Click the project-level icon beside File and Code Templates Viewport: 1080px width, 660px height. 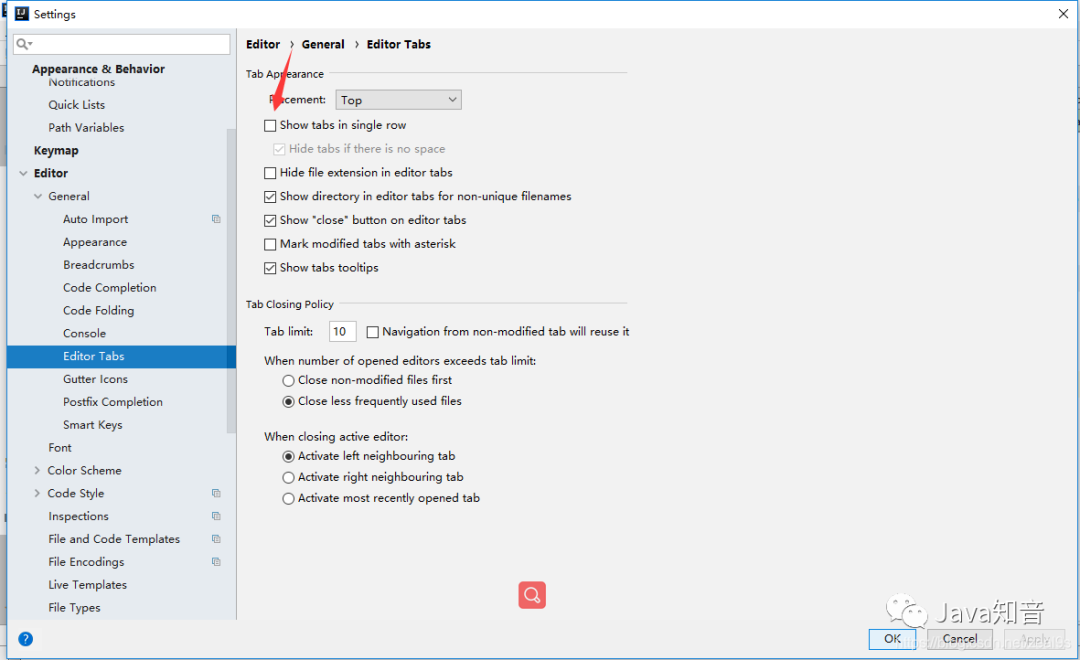pyautogui.click(x=216, y=539)
